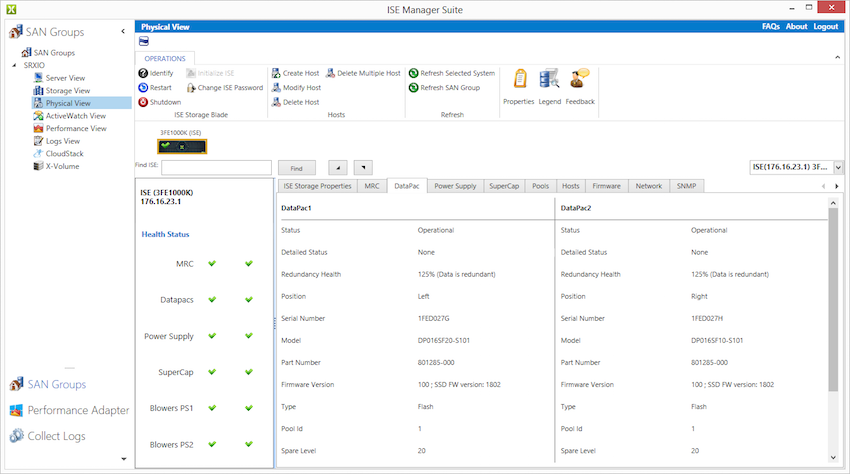The width and height of the screenshot is (850, 474).
Task: Click the scroll down arrow in DataPac panel
Action: click(x=833, y=458)
